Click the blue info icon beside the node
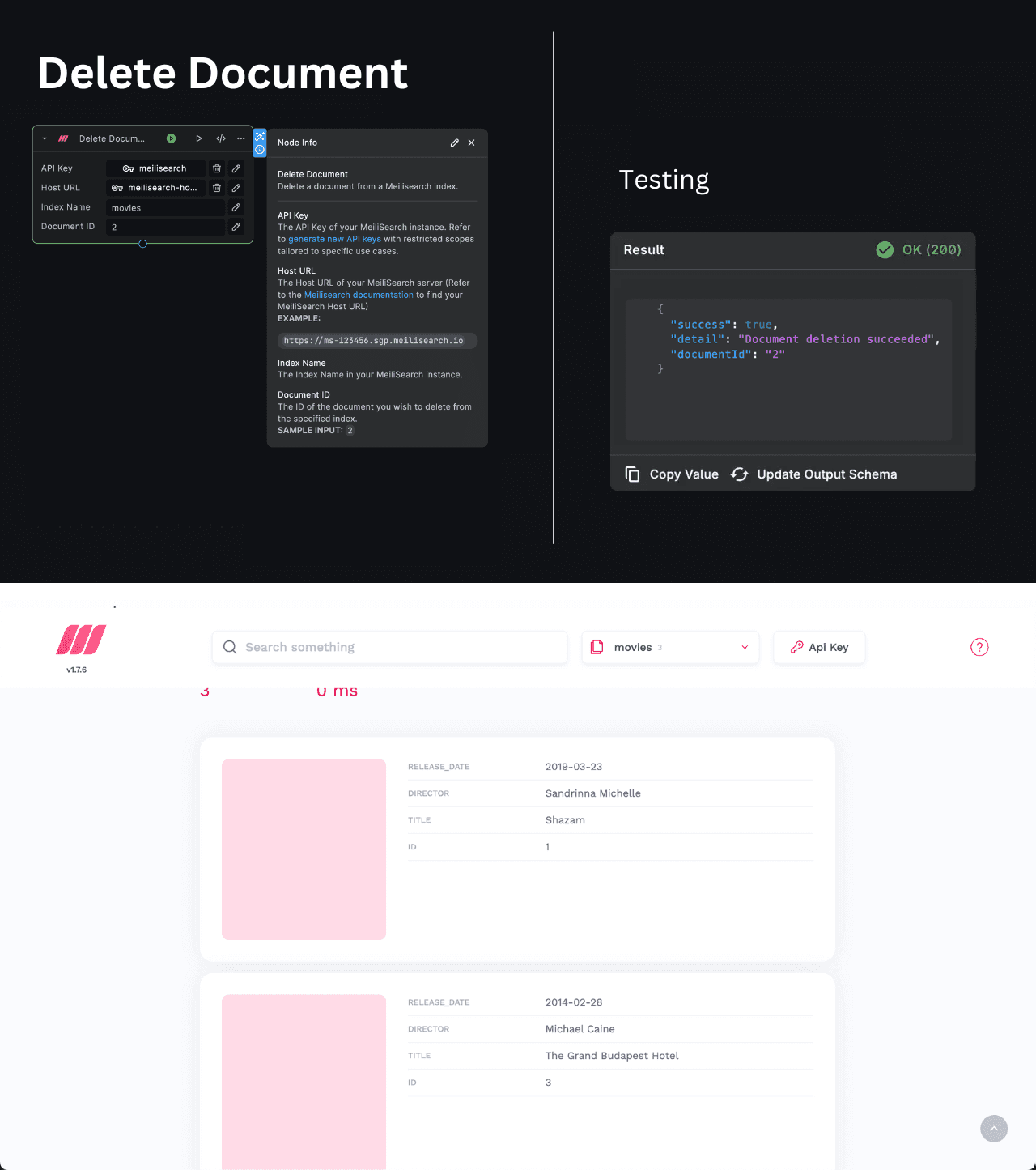Screen dimensions: 1036x1170 [x=260, y=150]
